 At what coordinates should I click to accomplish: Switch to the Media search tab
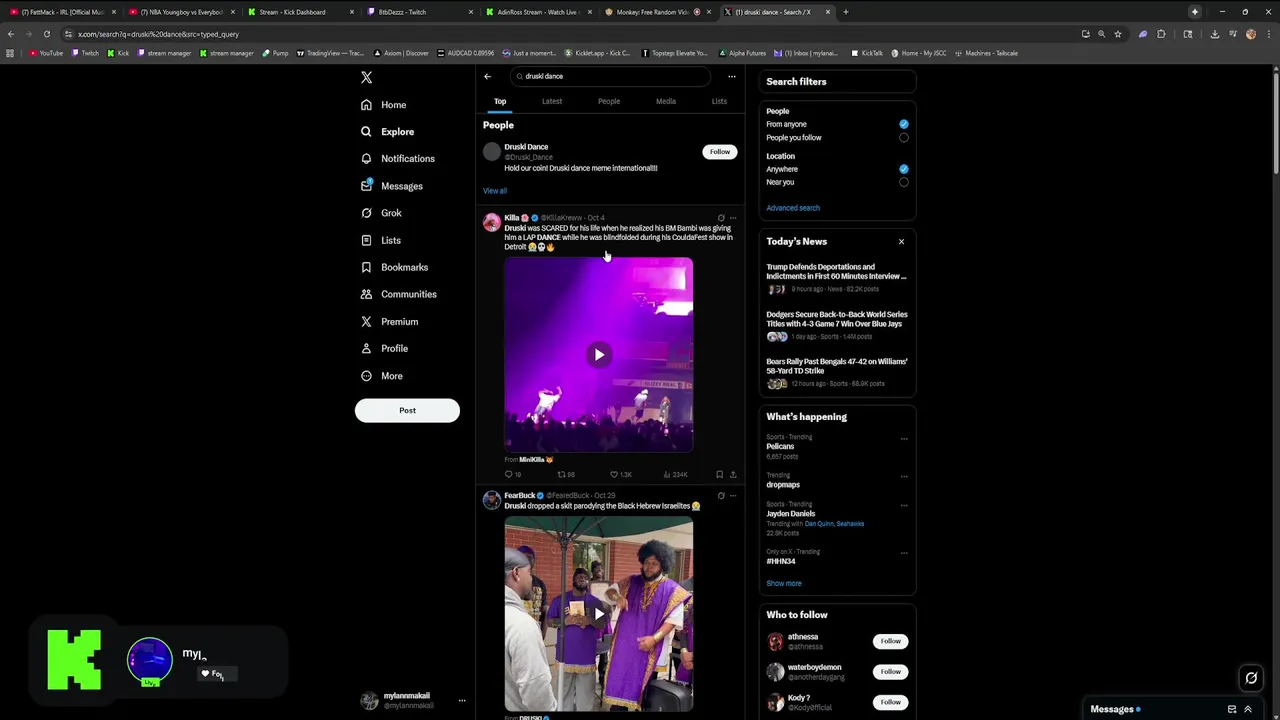pyautogui.click(x=666, y=101)
